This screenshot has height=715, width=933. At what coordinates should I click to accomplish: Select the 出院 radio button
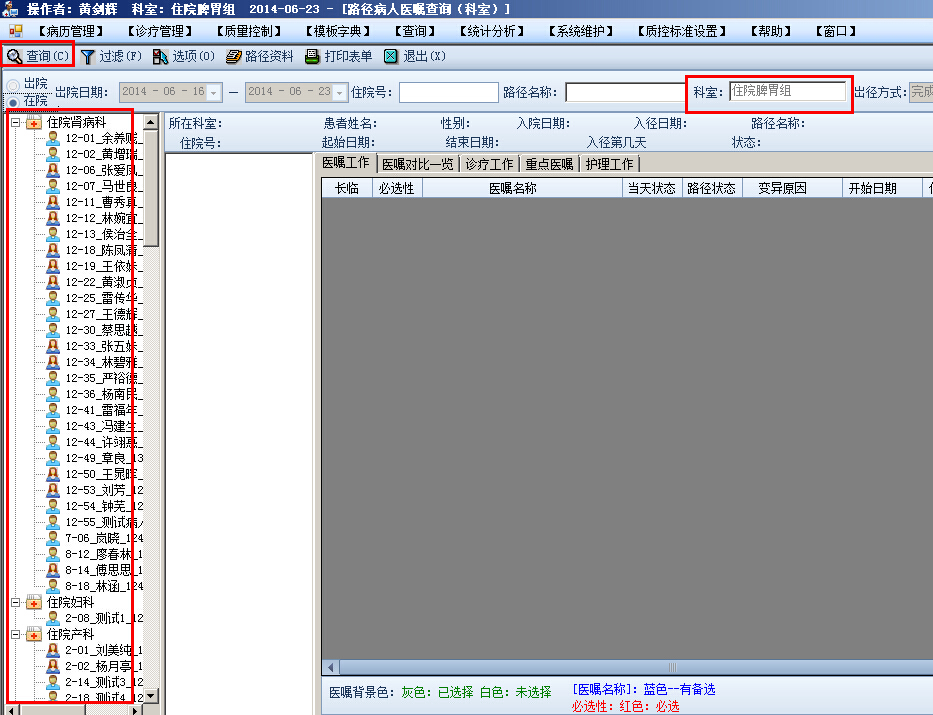coord(12,86)
